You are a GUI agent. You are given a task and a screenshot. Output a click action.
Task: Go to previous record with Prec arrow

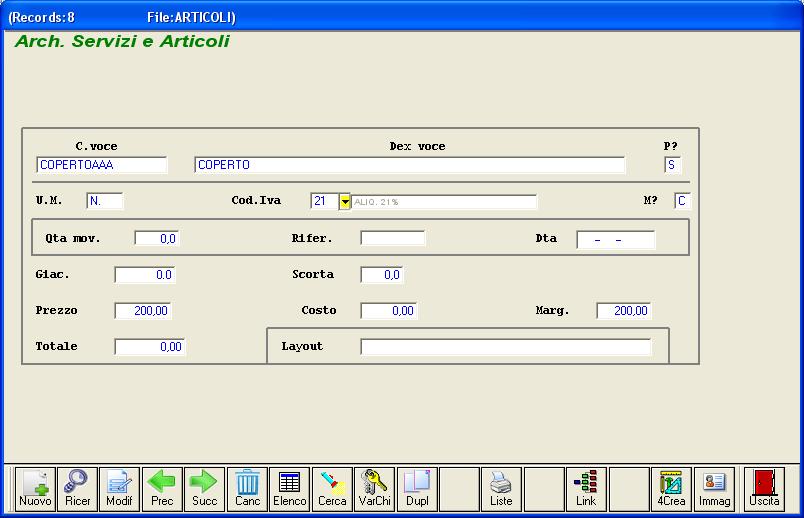tap(162, 489)
